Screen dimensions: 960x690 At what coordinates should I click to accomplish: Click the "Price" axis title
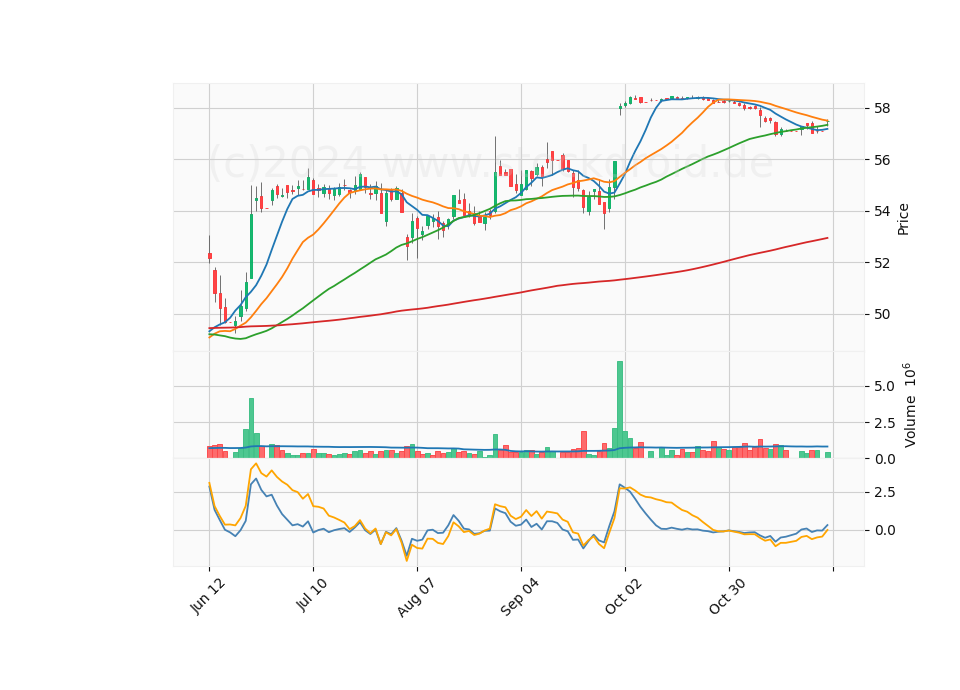tap(903, 219)
